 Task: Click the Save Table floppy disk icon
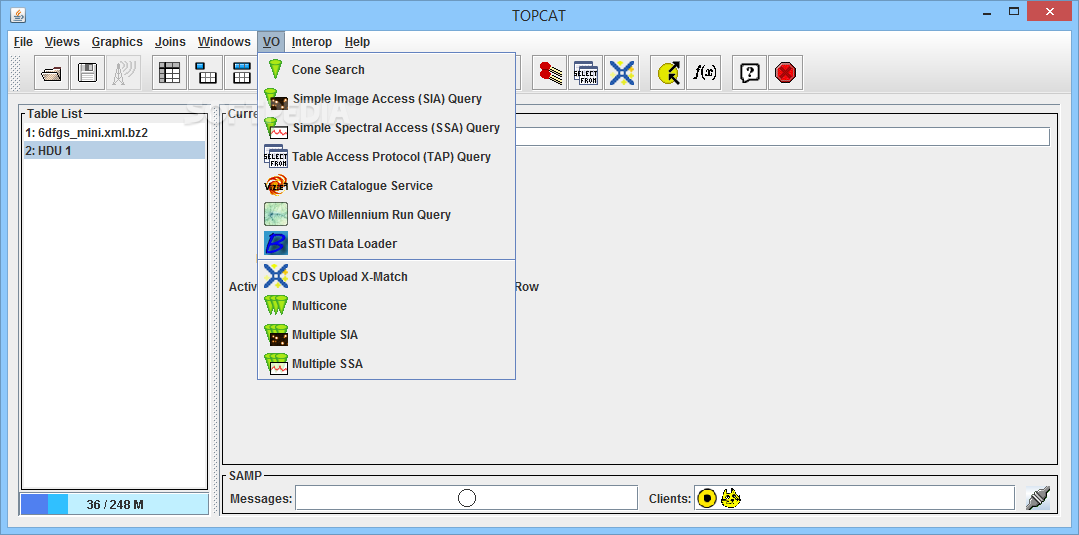[87, 72]
